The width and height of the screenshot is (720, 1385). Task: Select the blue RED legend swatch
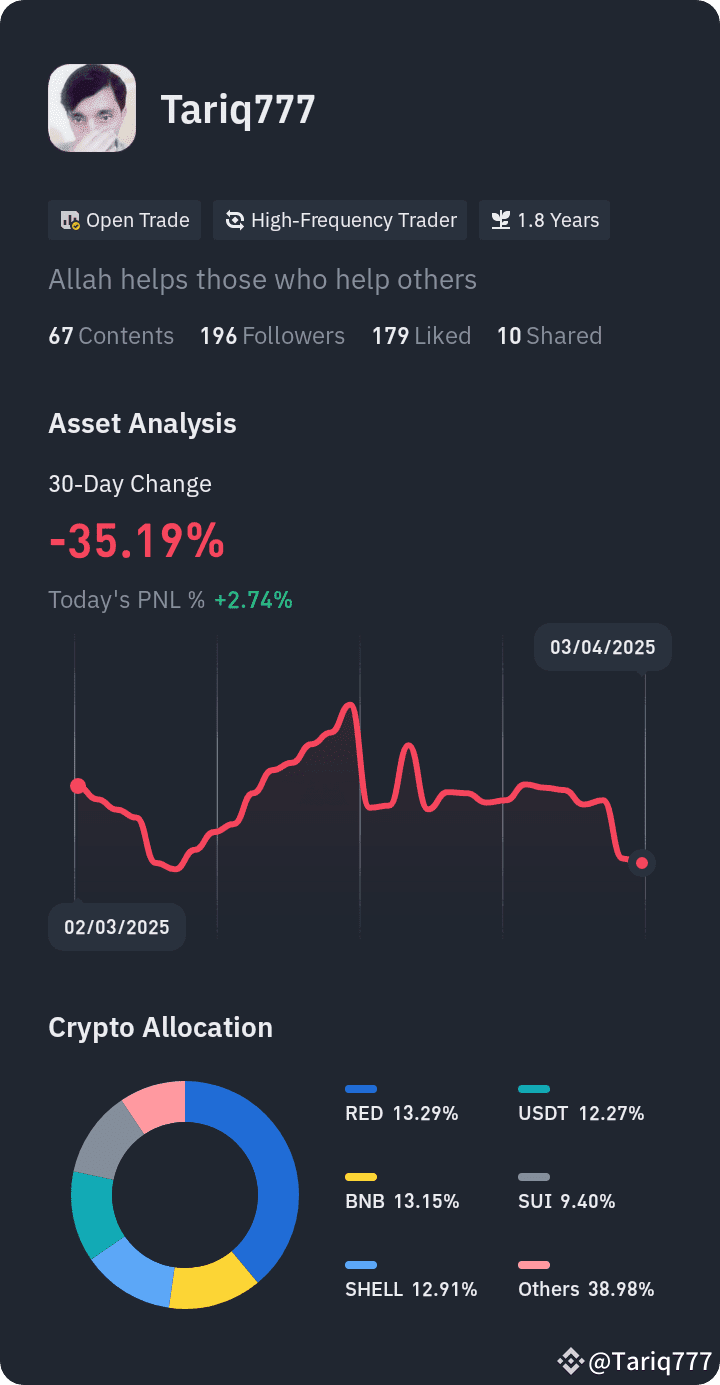coord(361,1089)
